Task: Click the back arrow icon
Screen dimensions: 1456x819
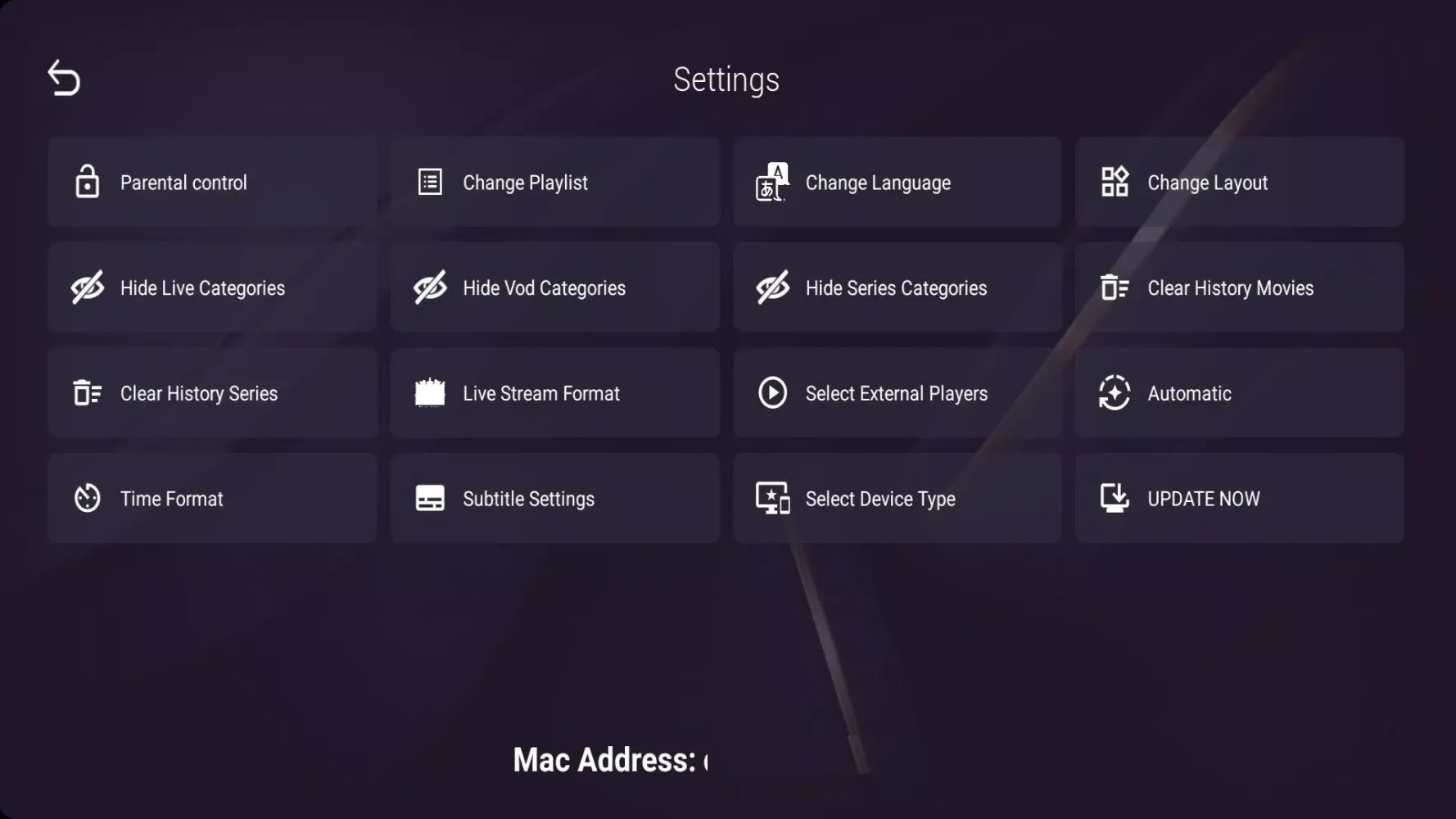Action: tap(64, 79)
